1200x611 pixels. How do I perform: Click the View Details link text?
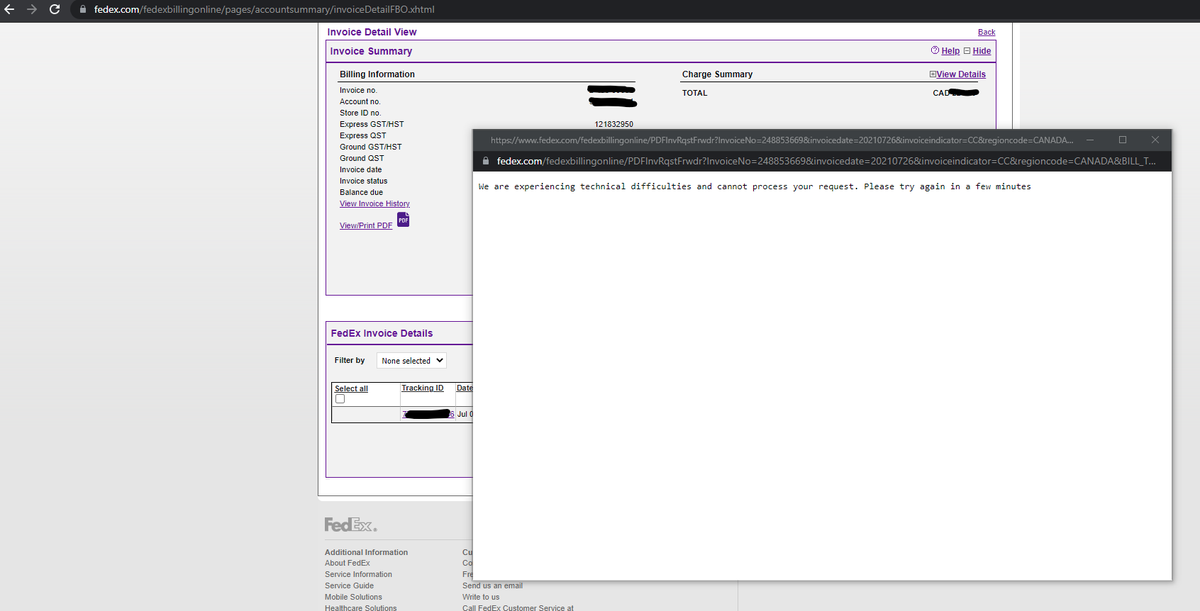(960, 74)
